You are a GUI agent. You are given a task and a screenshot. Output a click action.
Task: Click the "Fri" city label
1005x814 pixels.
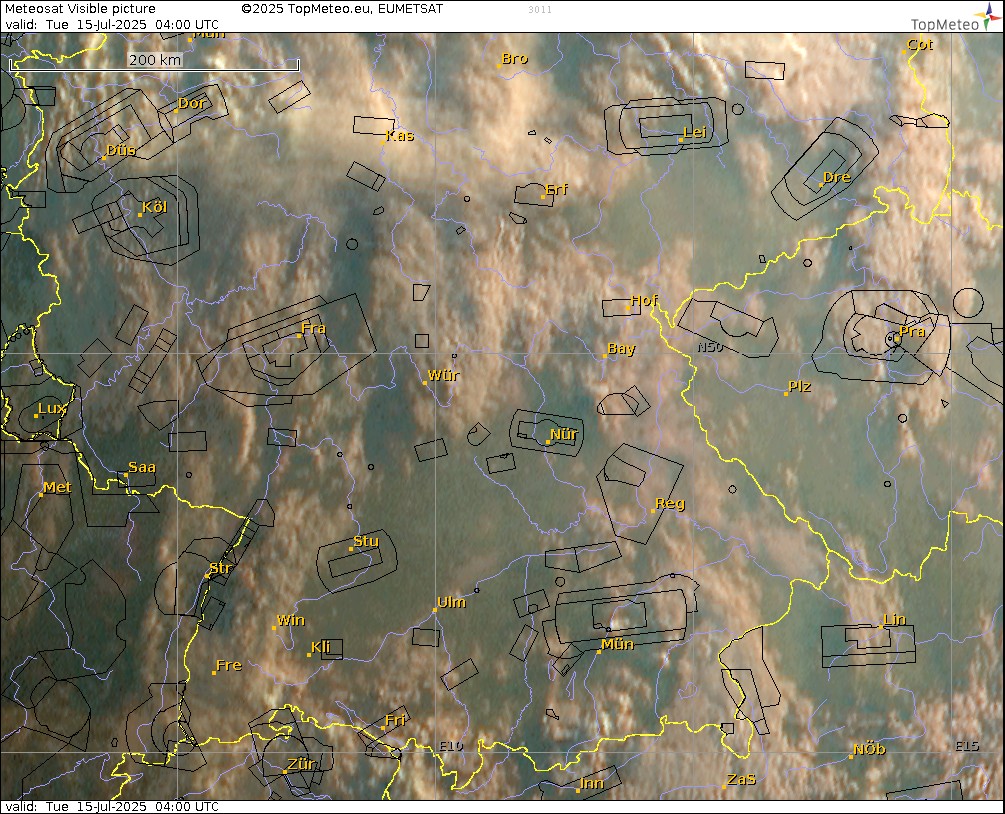pos(395,720)
